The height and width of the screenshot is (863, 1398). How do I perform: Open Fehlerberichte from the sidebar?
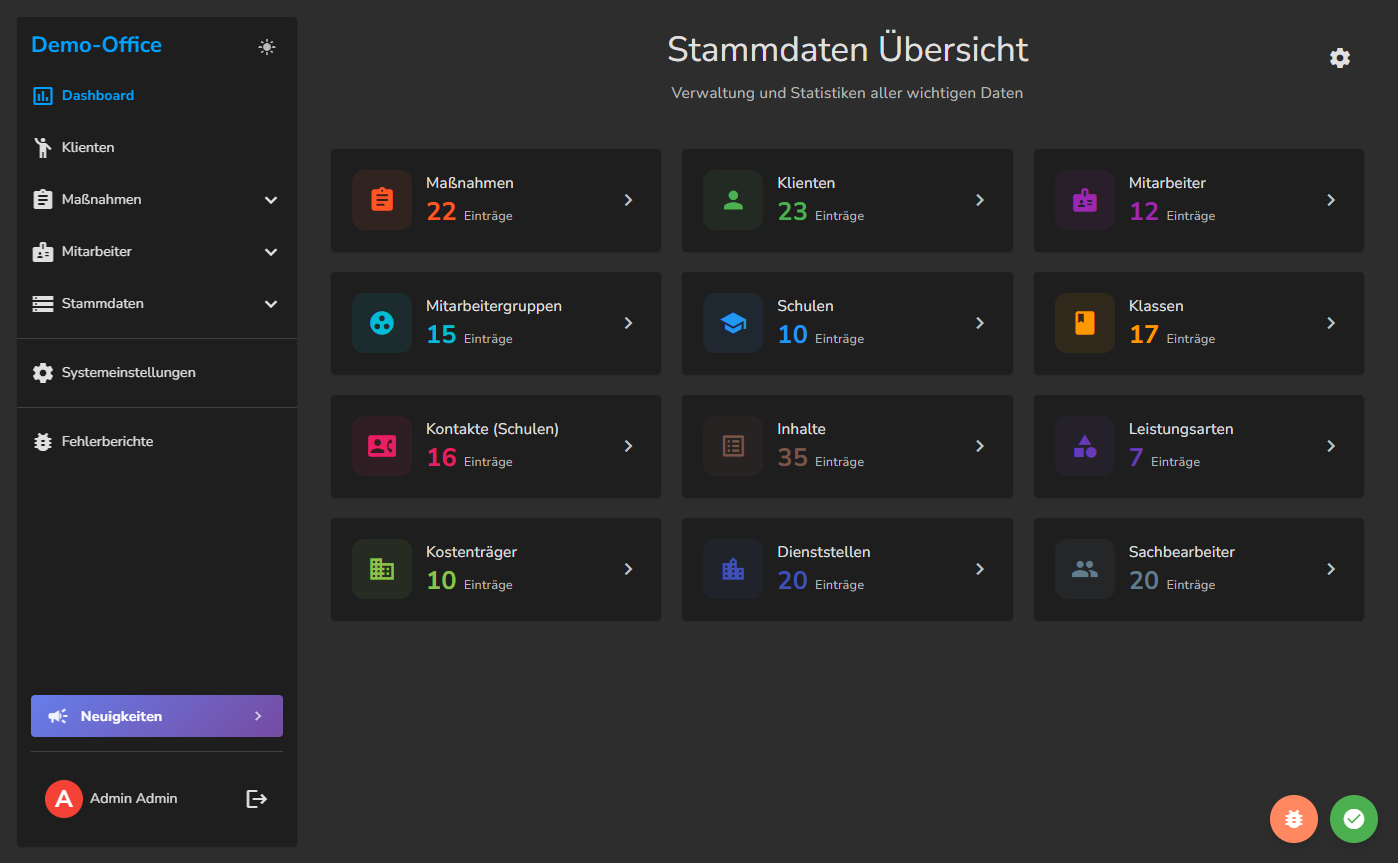107,441
